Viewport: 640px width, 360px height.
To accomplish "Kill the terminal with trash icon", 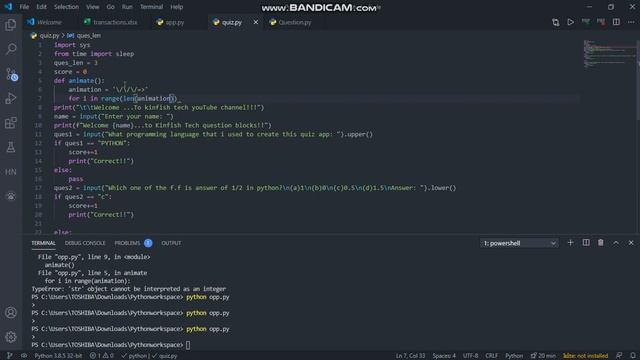I will tap(601, 243).
